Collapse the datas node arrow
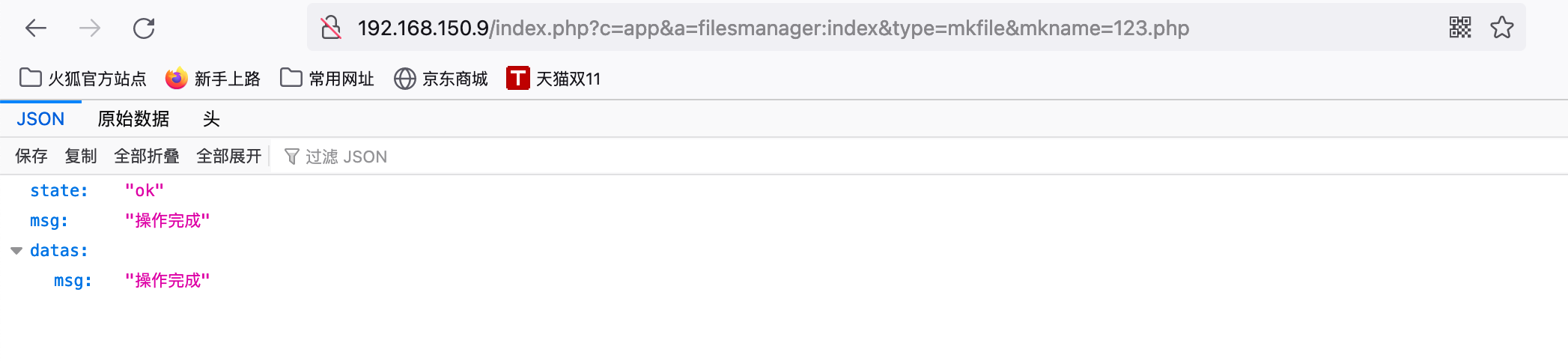Viewport: 1568px width, 361px height. click(16, 251)
